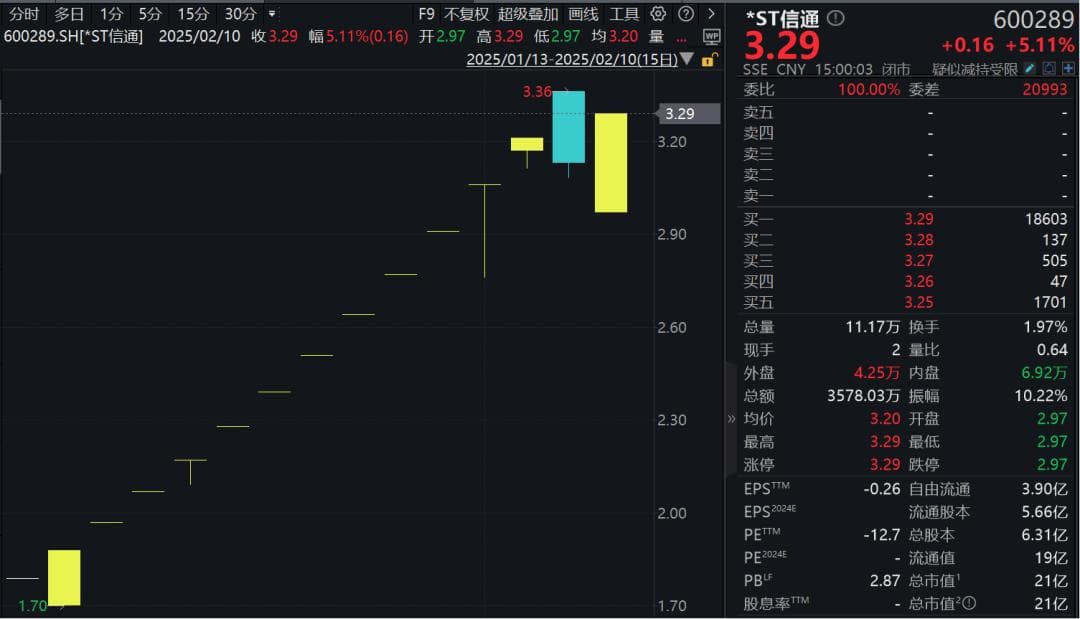
Task: Click 卖一 ask row label
Action: pos(758,196)
